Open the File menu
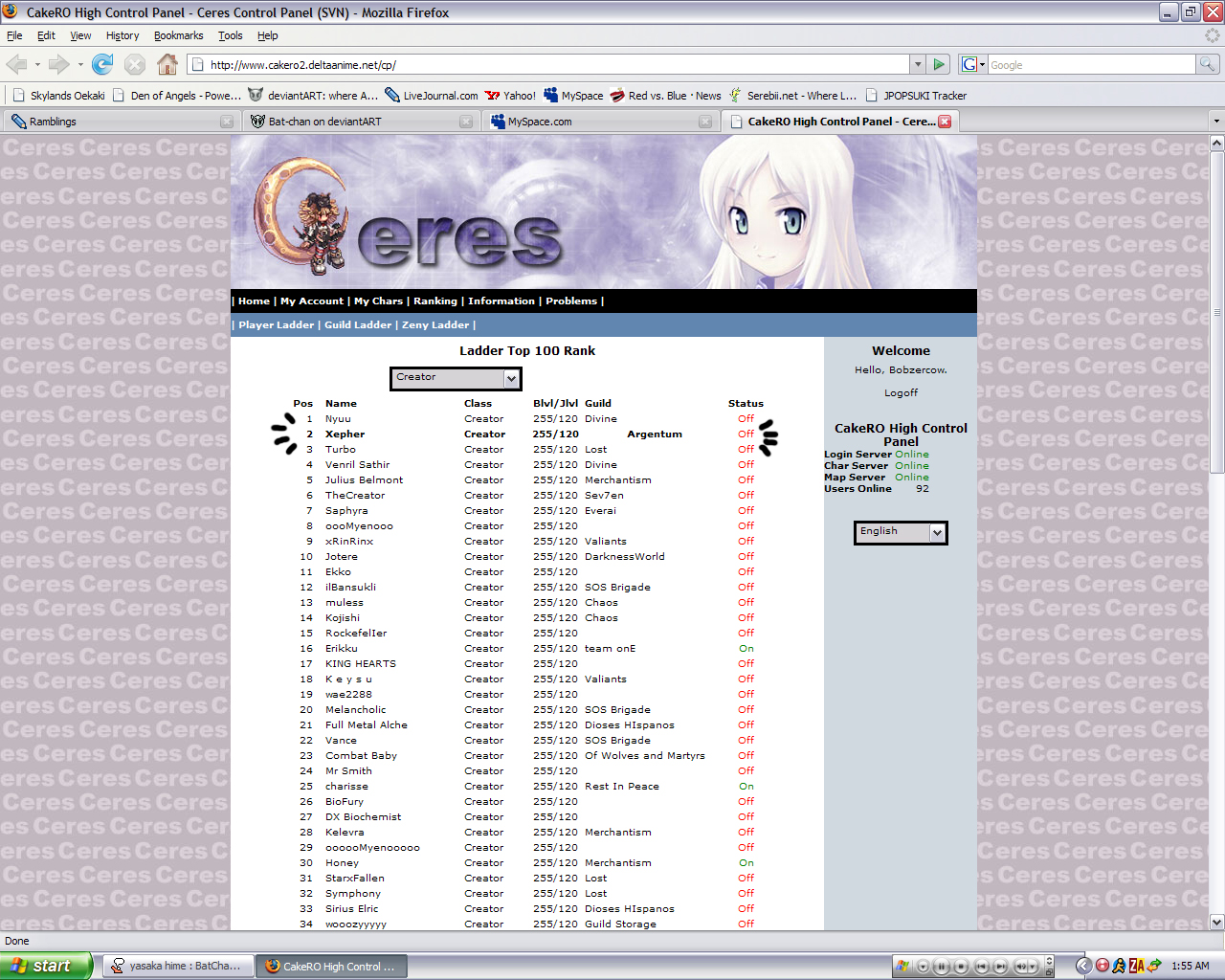1225x980 pixels. click(14, 35)
